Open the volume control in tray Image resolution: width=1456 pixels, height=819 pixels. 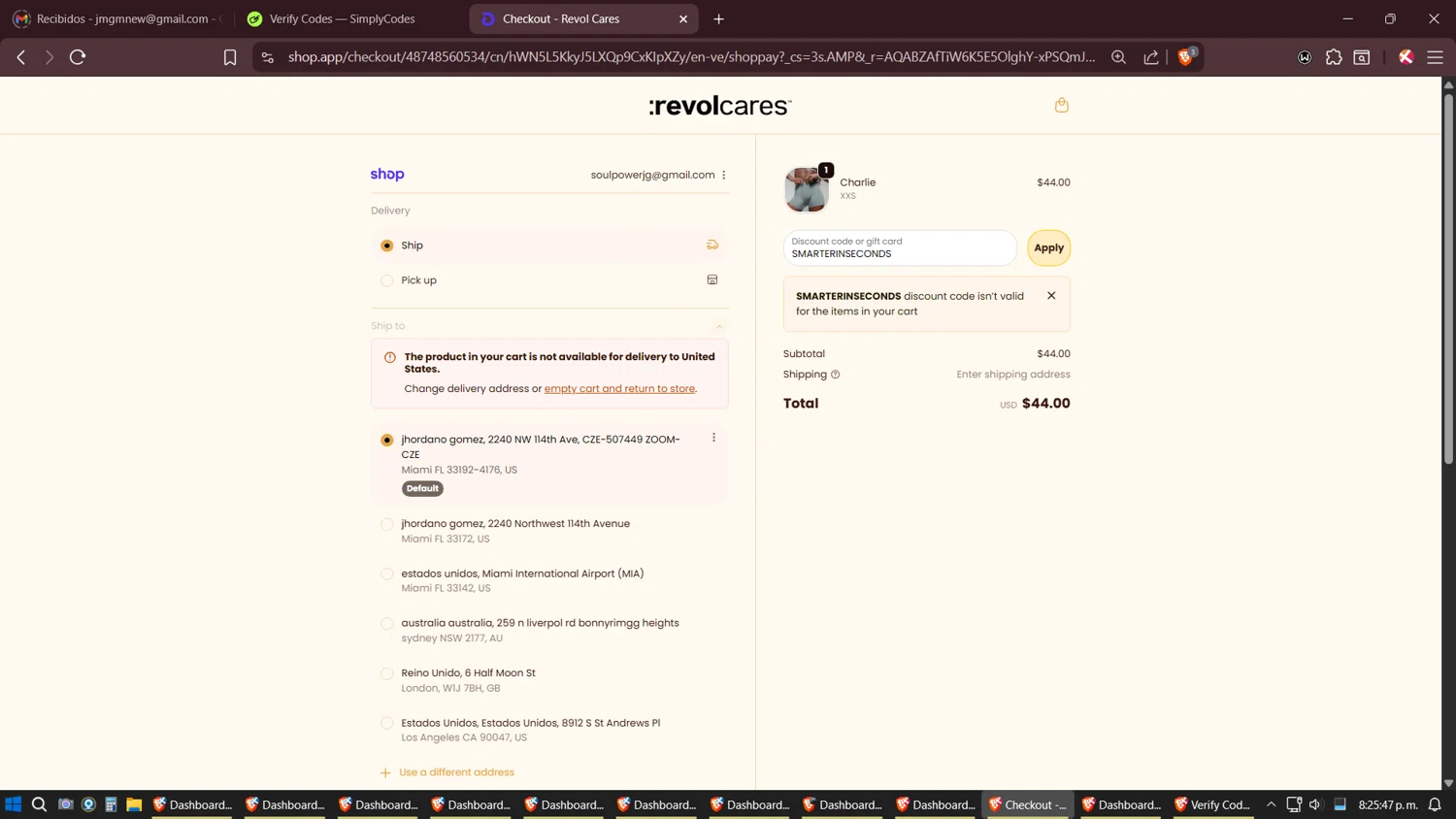[x=1315, y=804]
